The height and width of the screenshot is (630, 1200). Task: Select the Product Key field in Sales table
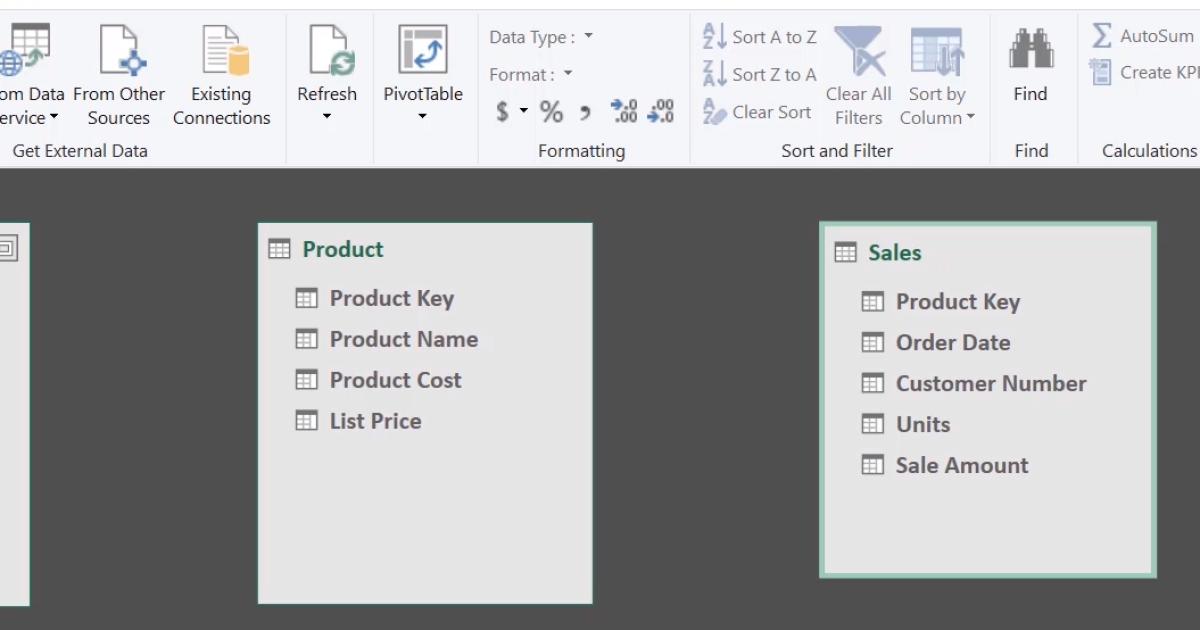coord(957,301)
